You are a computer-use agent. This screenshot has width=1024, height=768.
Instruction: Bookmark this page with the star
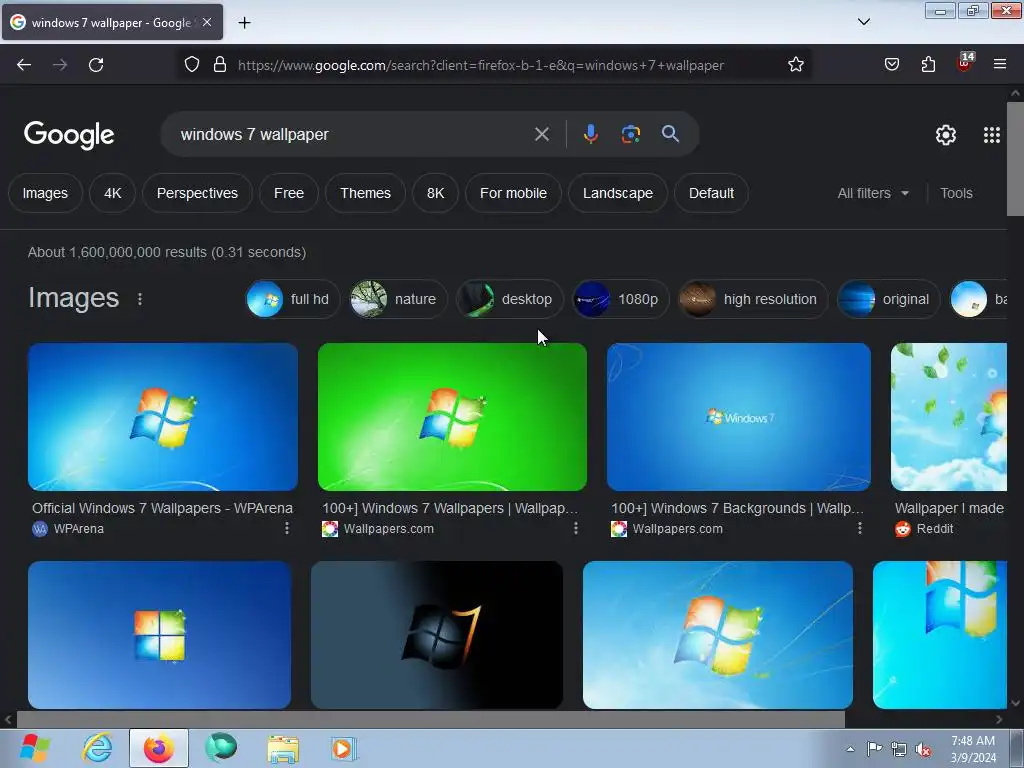(x=795, y=65)
